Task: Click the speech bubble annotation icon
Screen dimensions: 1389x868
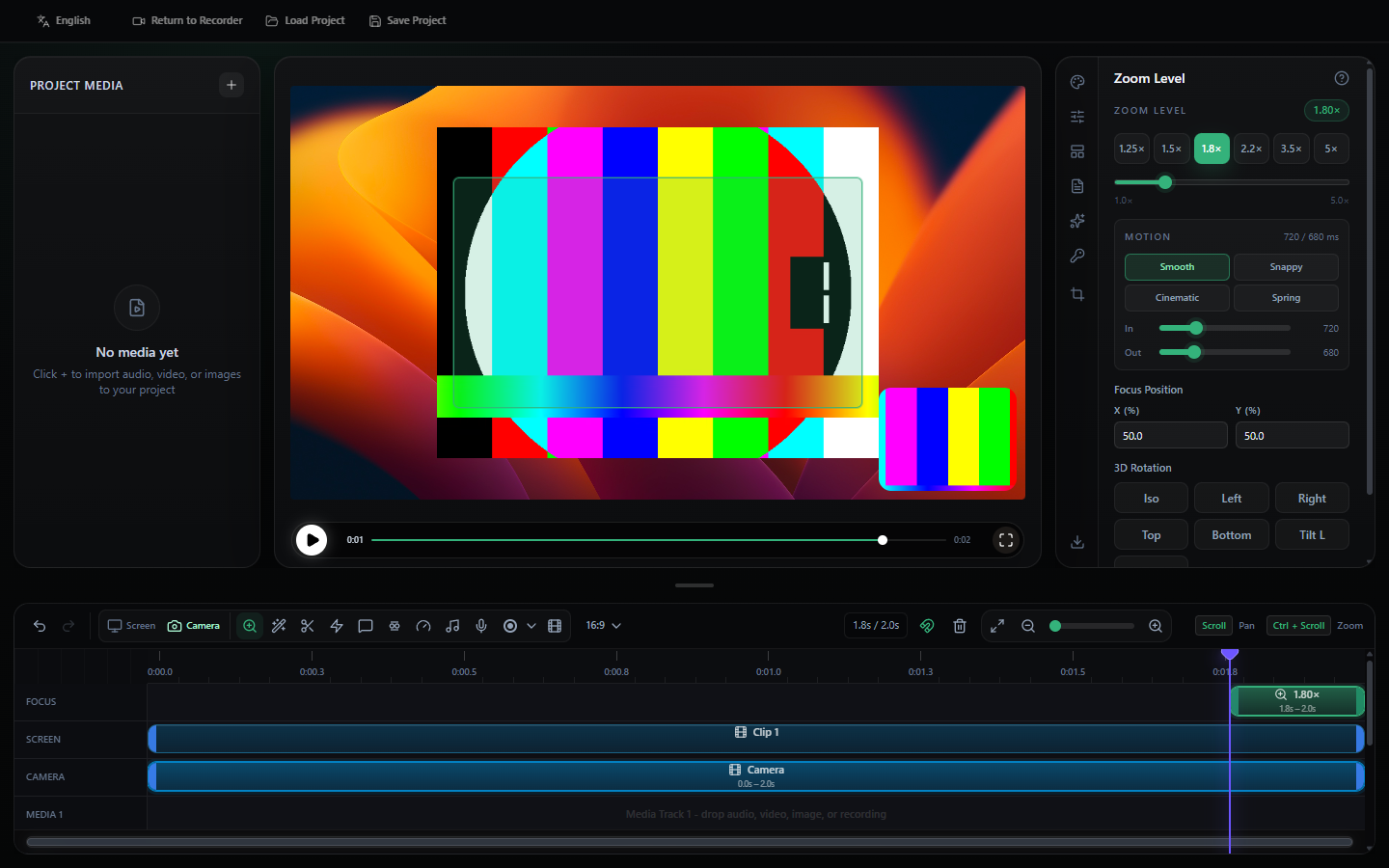Action: [366, 626]
